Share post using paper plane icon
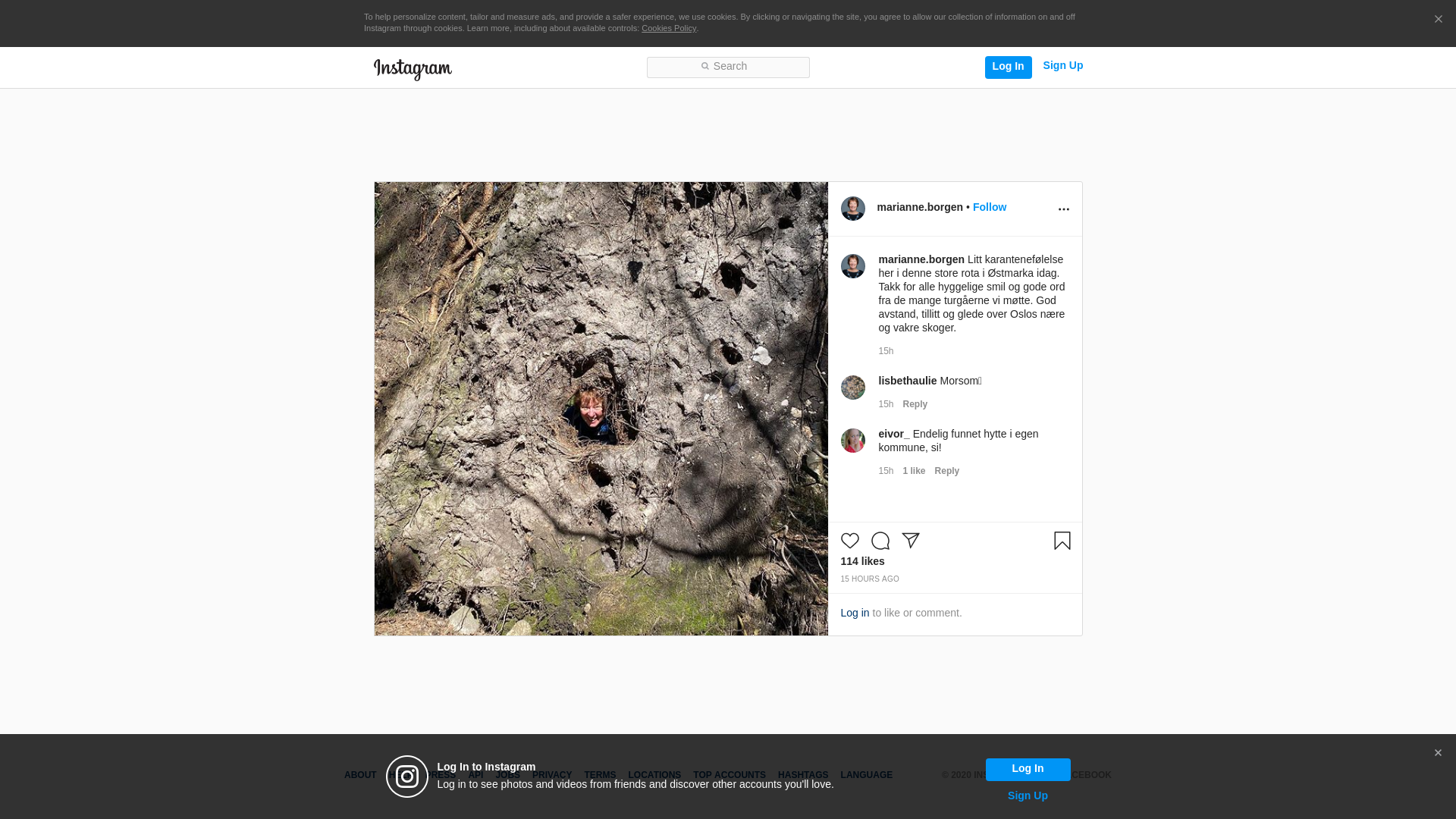 911,541
